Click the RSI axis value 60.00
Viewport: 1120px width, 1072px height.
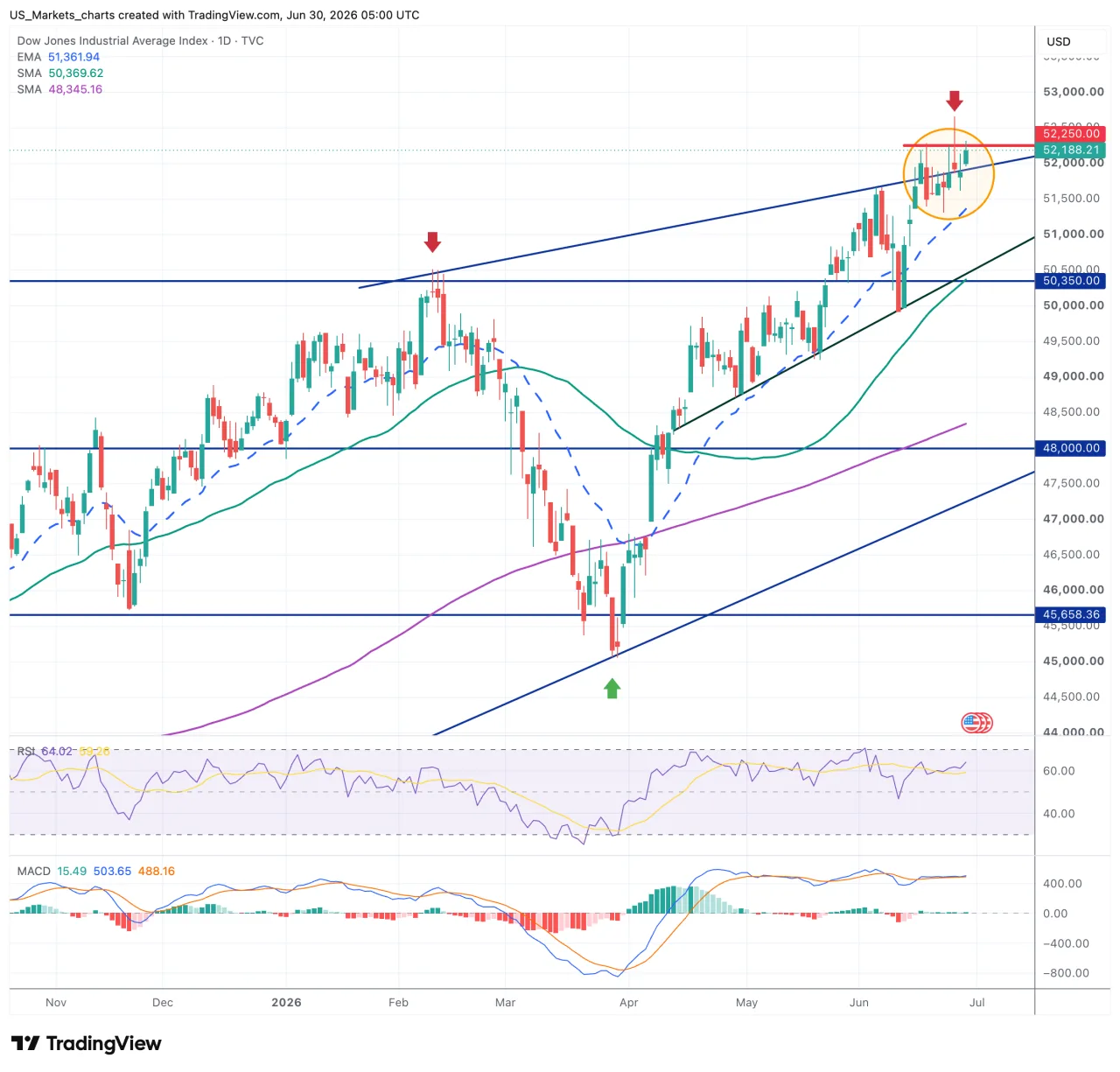1059,771
